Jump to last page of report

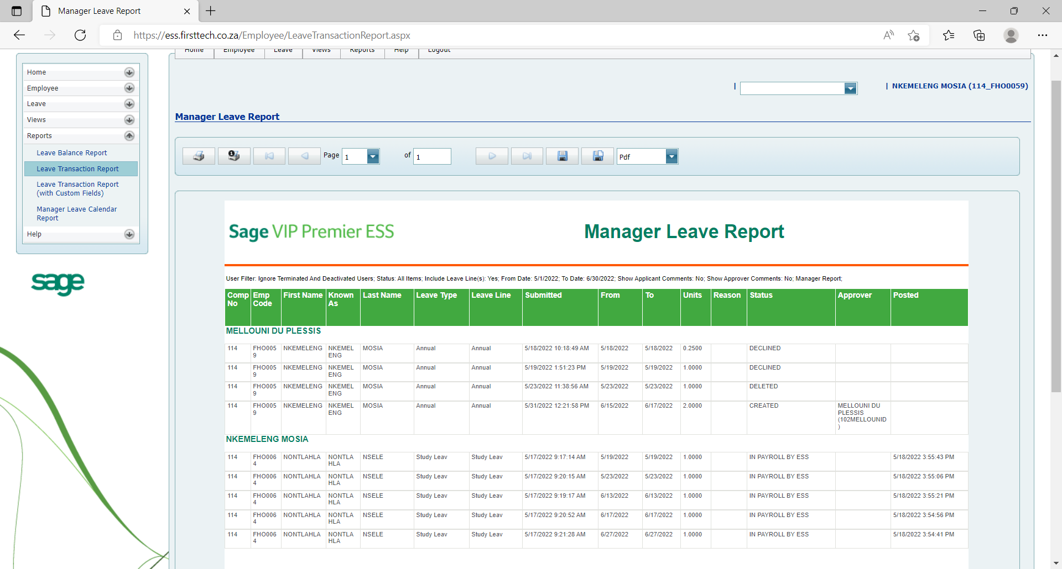click(527, 156)
